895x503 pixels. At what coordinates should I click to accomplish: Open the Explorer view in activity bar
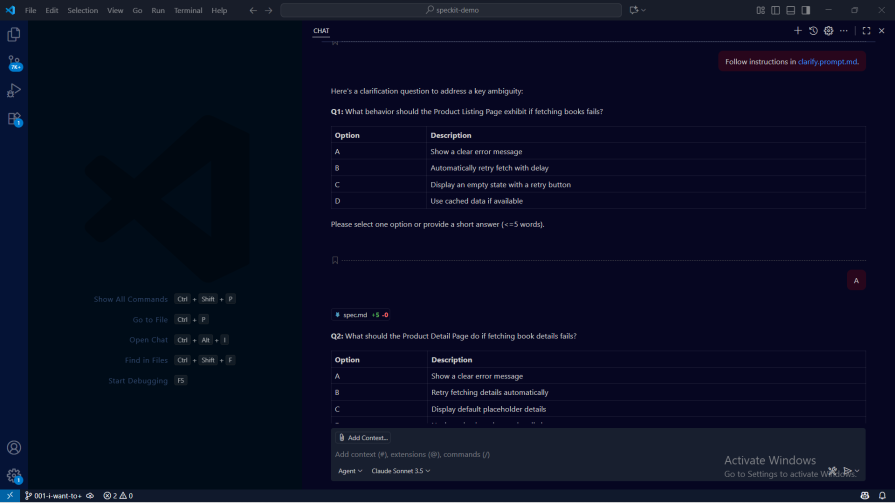(x=14, y=34)
